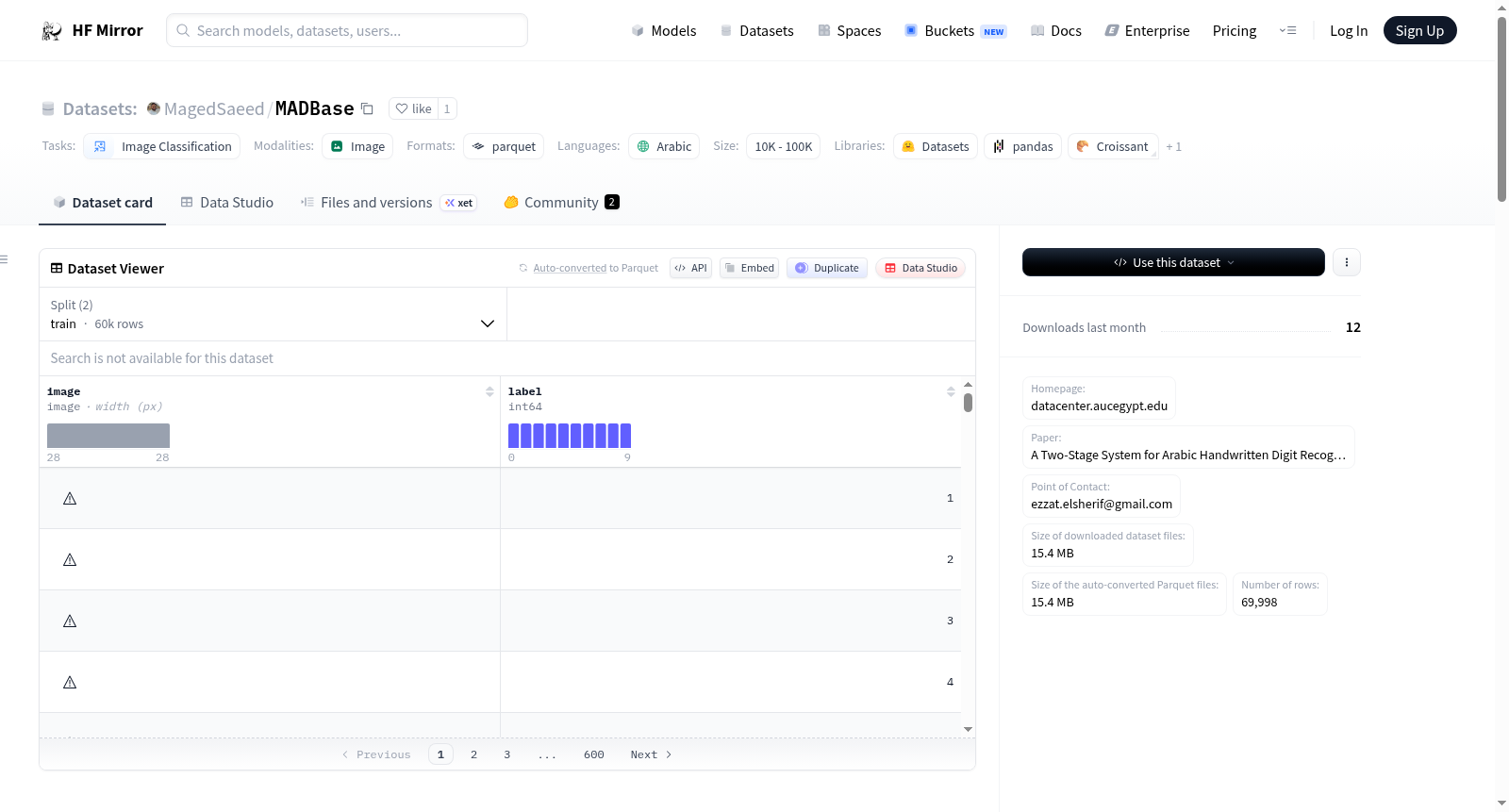Switch to the Data Studio tab
This screenshot has height=812, width=1509.
227,203
